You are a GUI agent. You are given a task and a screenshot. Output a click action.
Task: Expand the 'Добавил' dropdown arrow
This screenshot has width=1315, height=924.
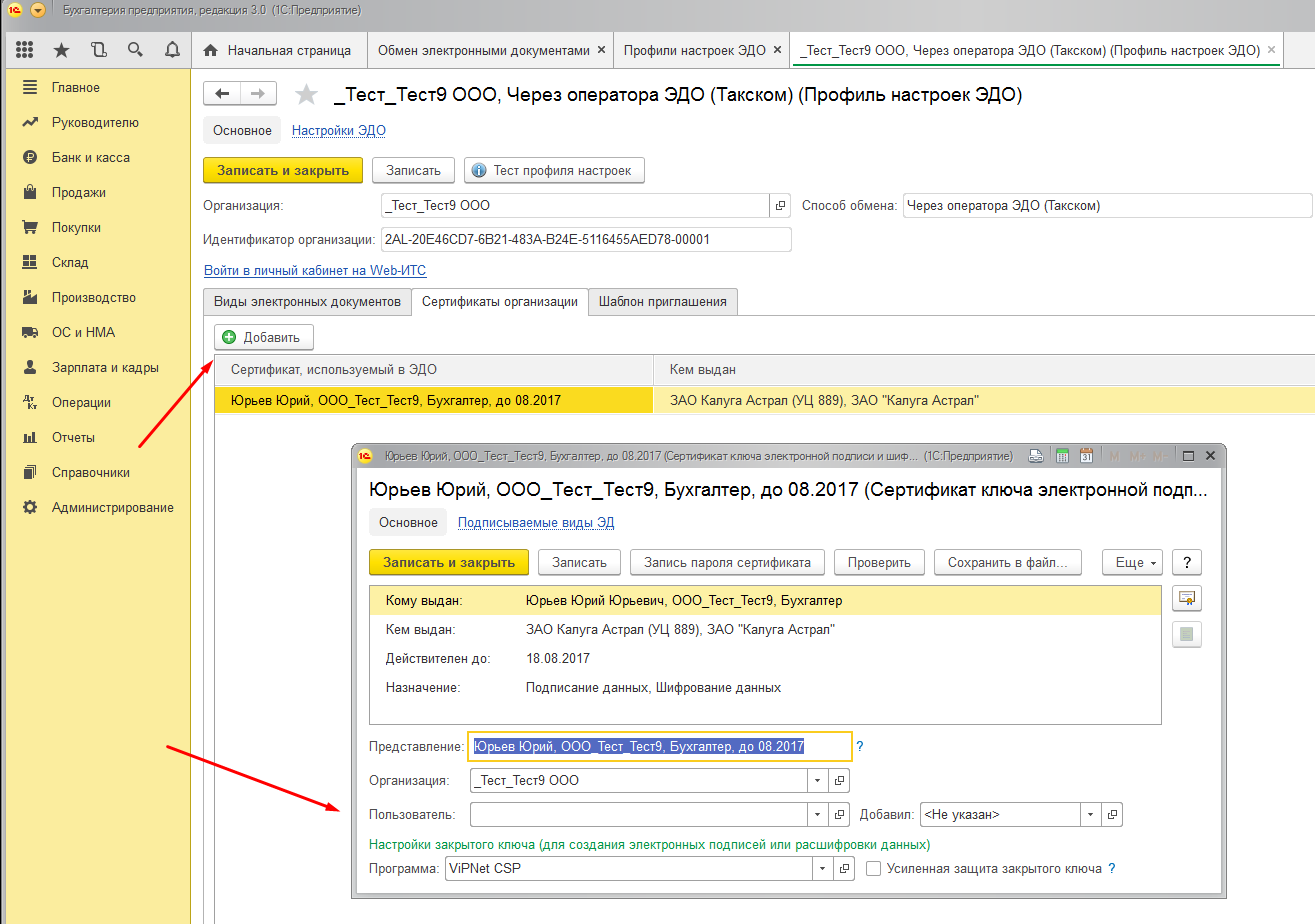[1090, 815]
